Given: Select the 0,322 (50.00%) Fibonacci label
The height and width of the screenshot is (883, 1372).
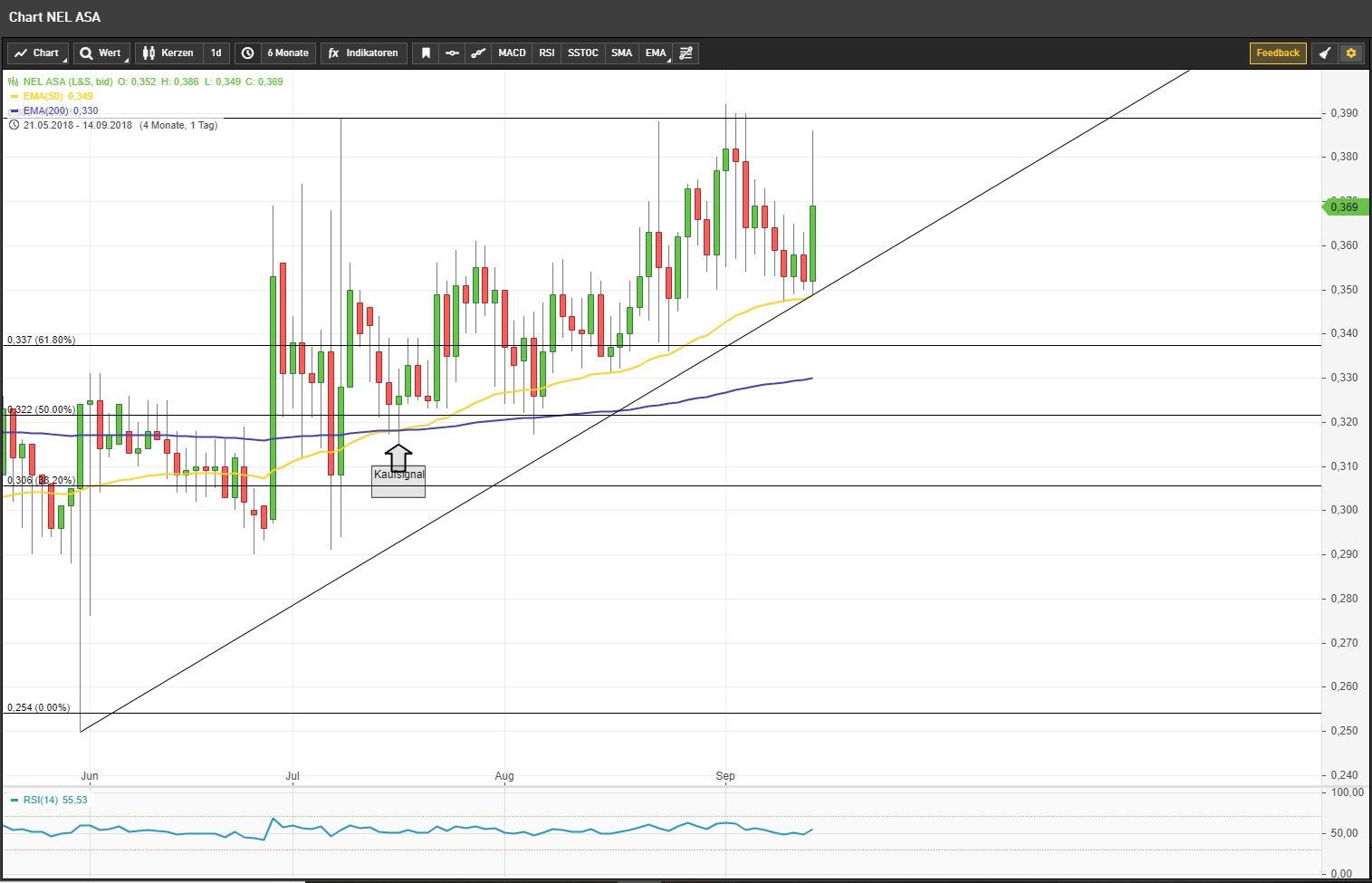Looking at the screenshot, I should coord(42,409).
